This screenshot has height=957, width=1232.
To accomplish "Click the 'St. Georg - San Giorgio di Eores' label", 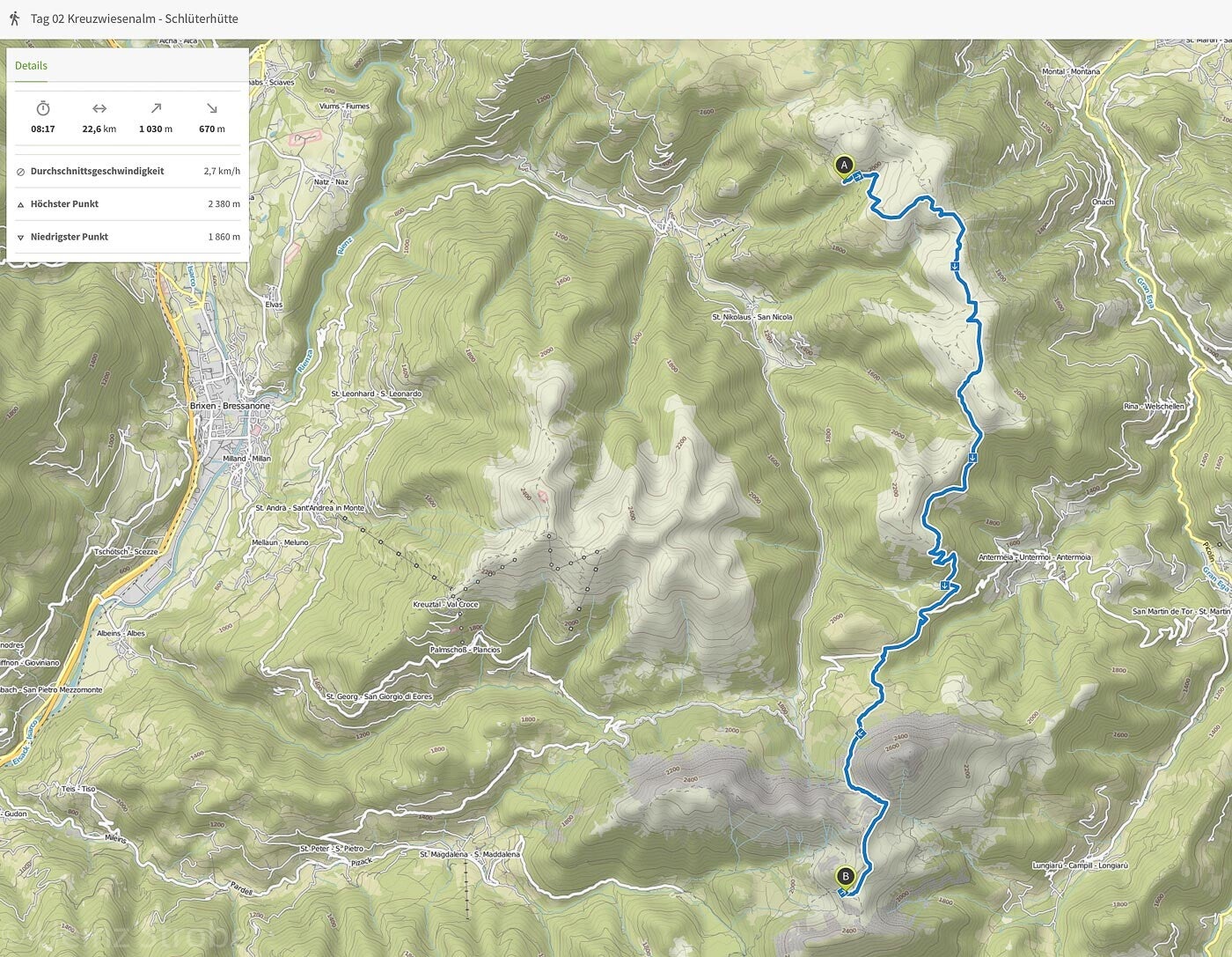I will tap(379, 696).
